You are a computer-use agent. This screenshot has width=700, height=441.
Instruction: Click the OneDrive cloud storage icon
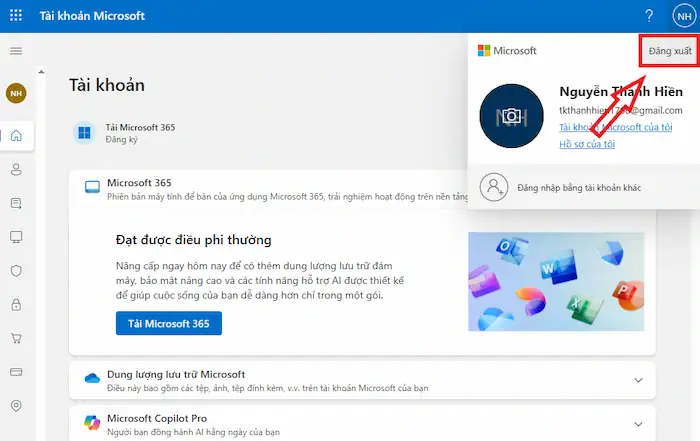(92, 379)
